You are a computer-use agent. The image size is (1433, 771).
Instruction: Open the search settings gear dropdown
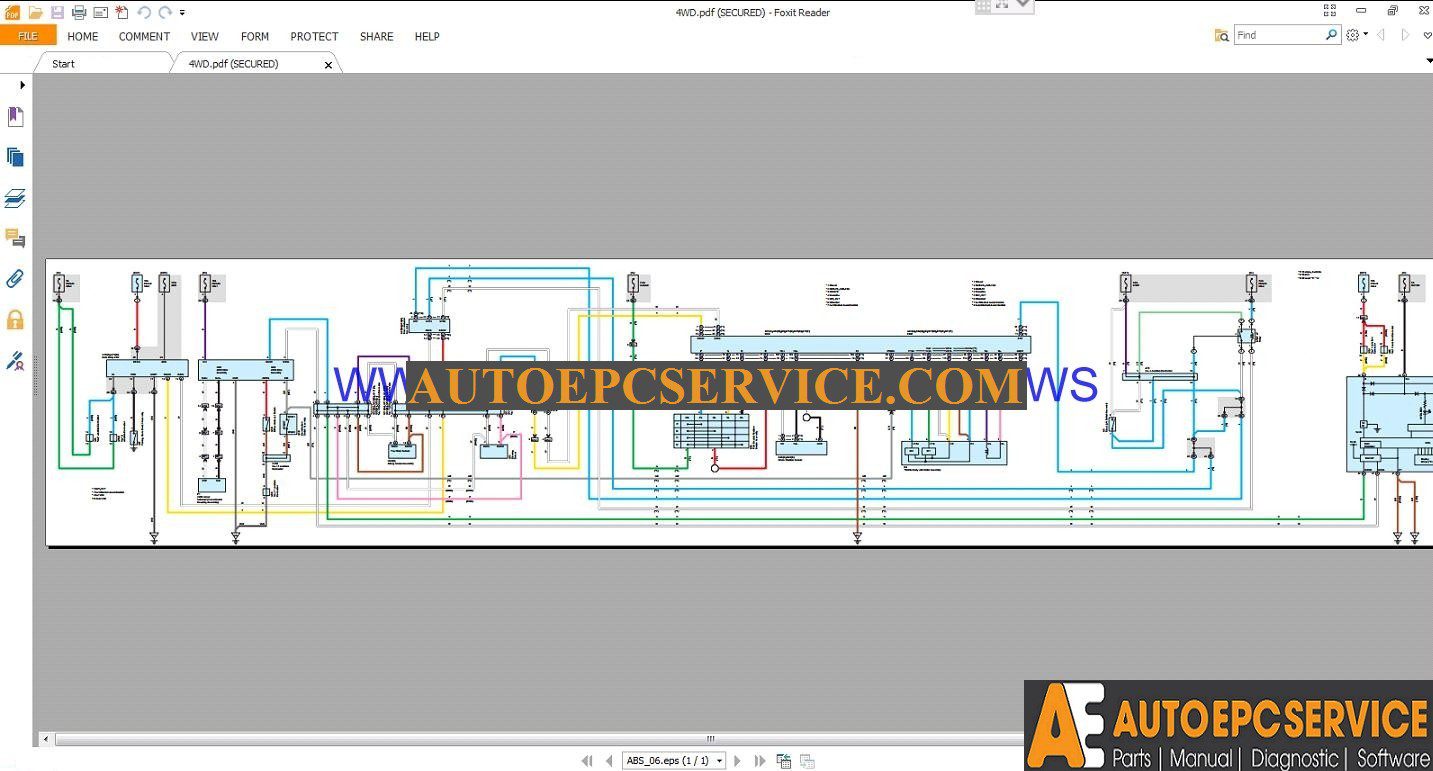[1356, 35]
